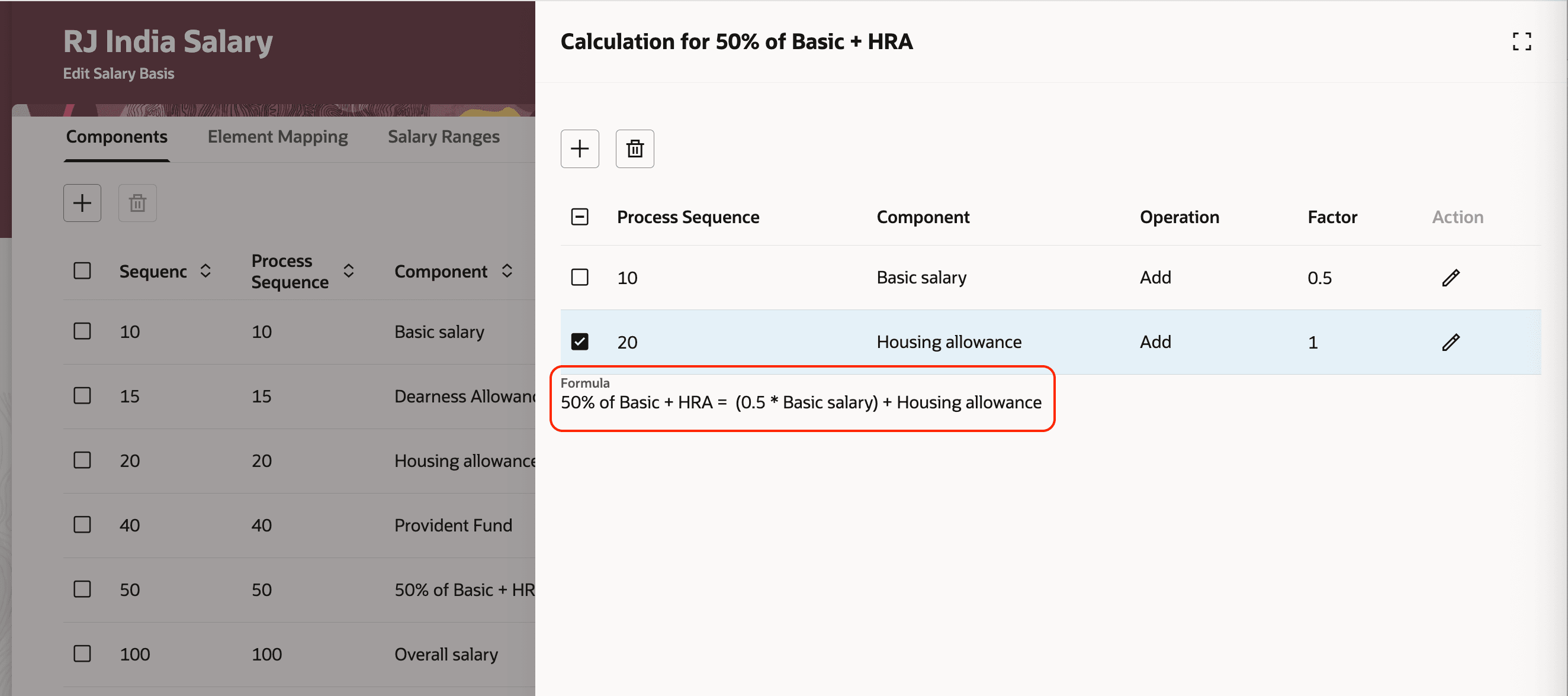Click the header checkbox to deselect all calculation rows
1568x696 pixels.
[580, 216]
